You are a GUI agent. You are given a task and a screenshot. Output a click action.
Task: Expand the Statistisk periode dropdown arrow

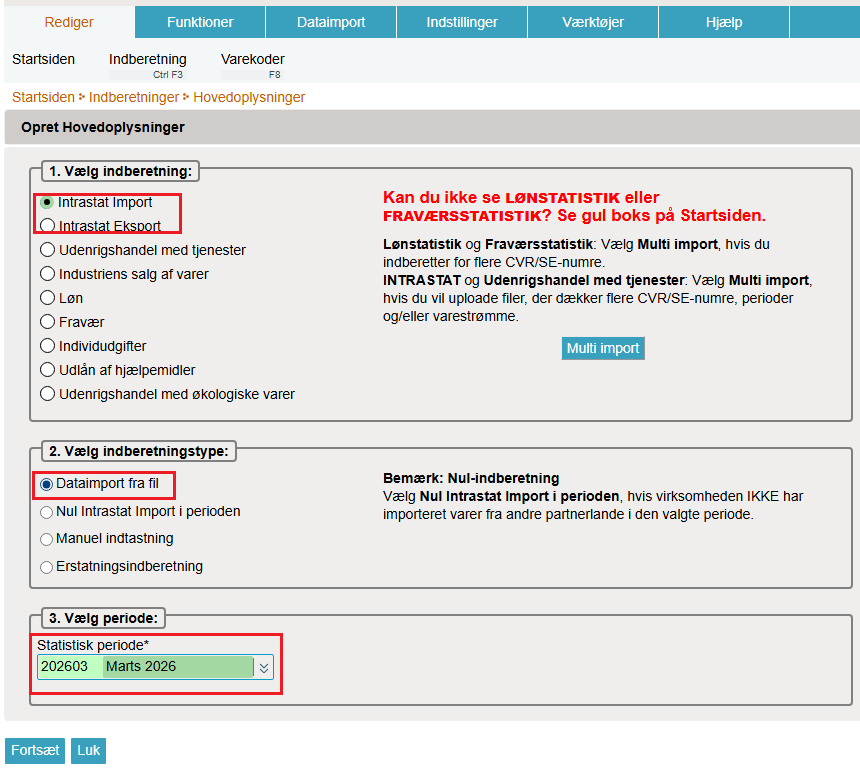point(264,667)
